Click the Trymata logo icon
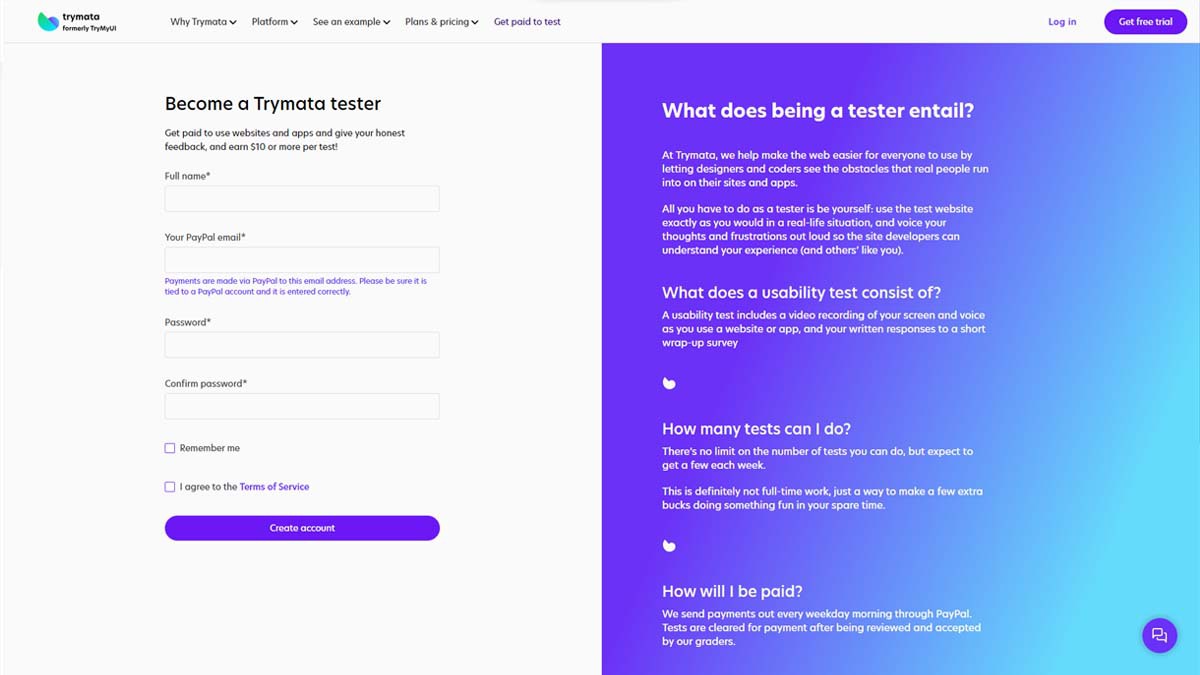This screenshot has height=675, width=1200. click(x=48, y=21)
